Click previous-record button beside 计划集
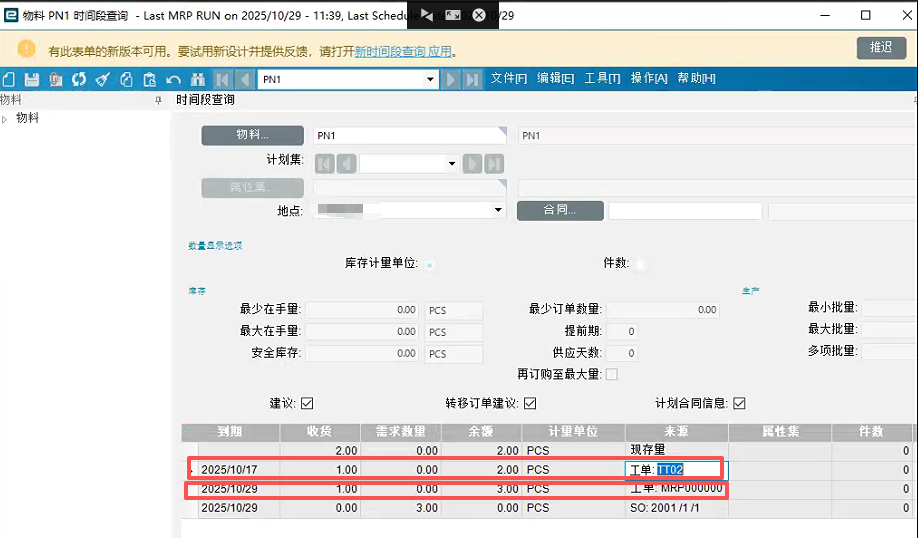This screenshot has width=918, height=538. tap(347, 163)
